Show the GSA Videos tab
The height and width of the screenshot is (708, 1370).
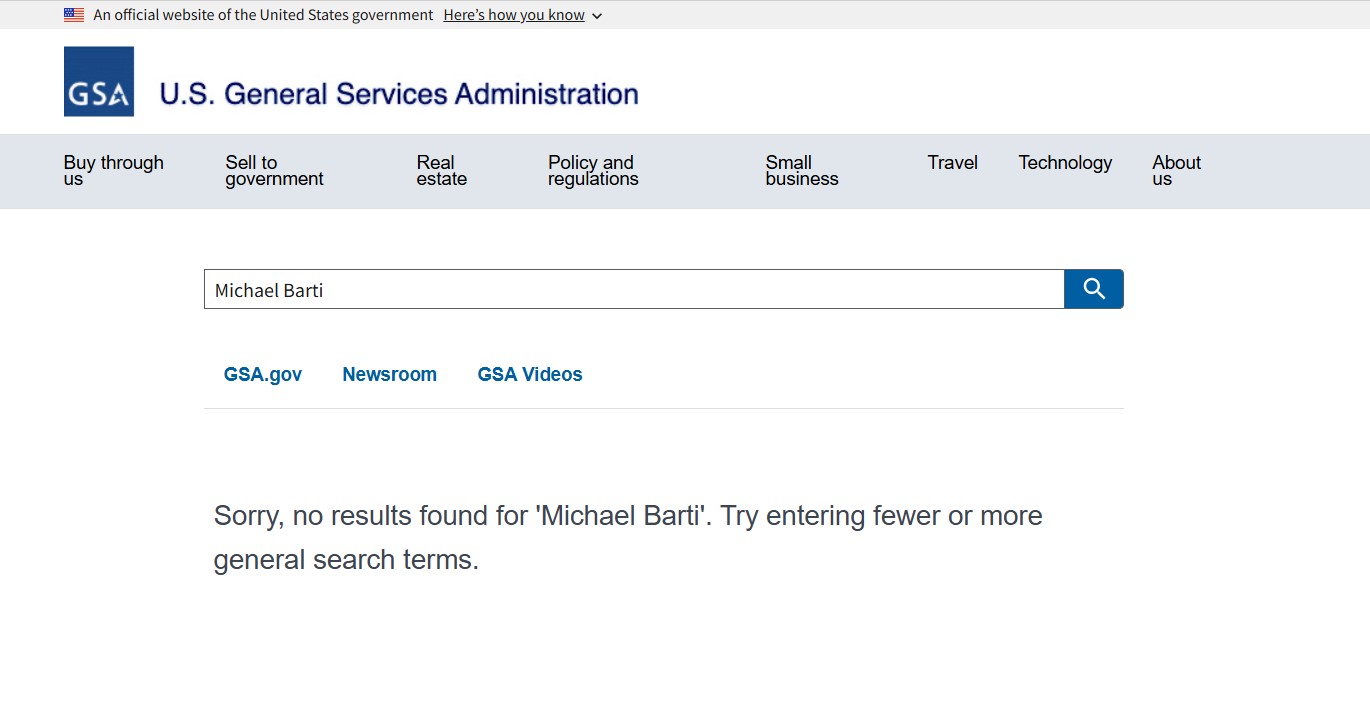(x=530, y=375)
